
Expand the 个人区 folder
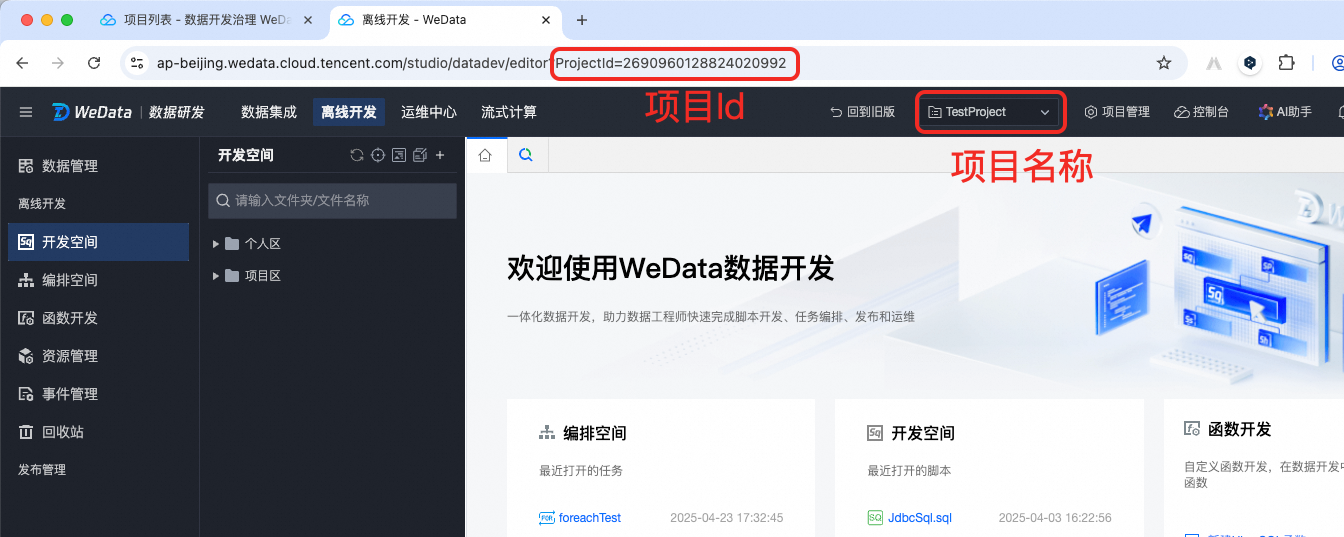[216, 244]
